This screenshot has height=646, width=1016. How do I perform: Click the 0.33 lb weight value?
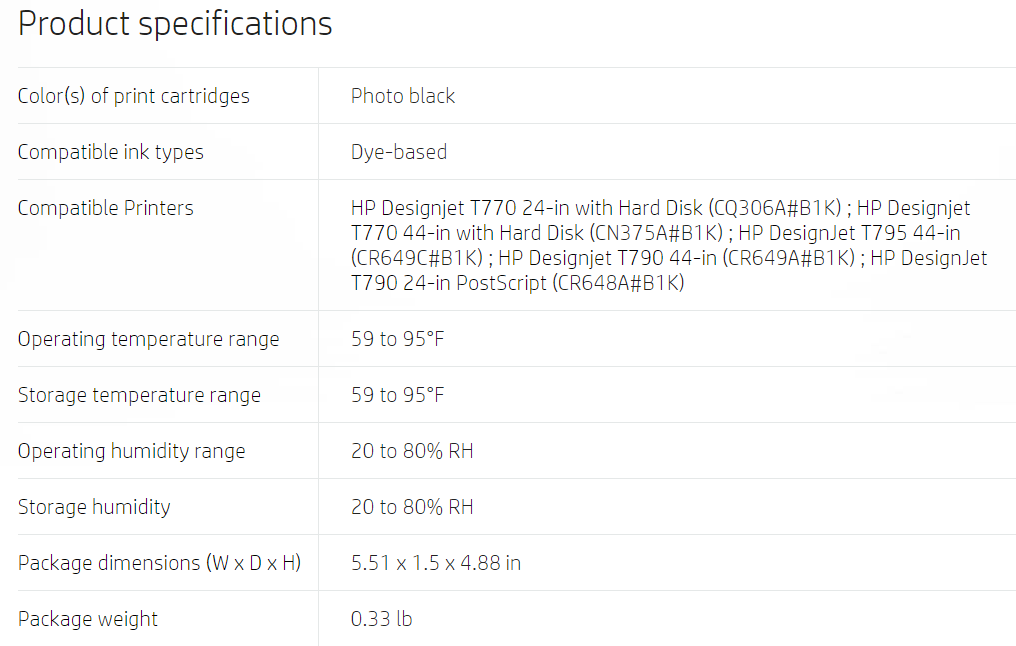pyautogui.click(x=381, y=619)
